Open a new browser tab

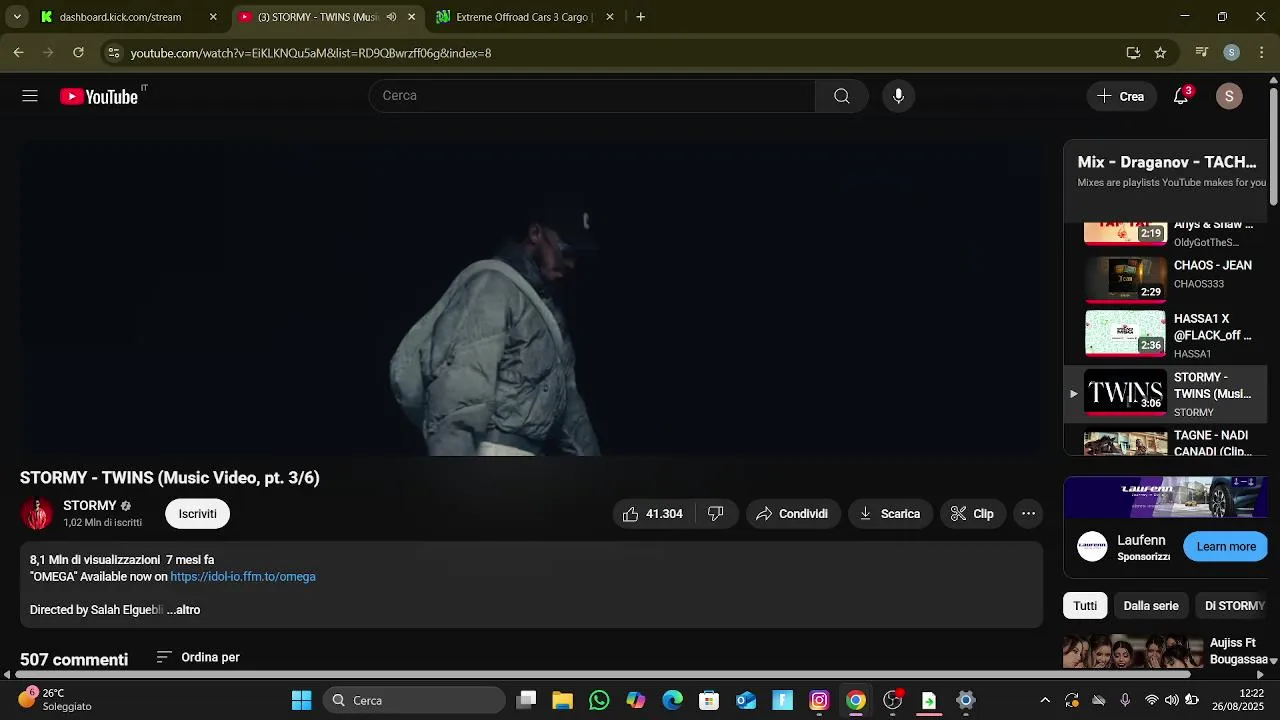640,17
